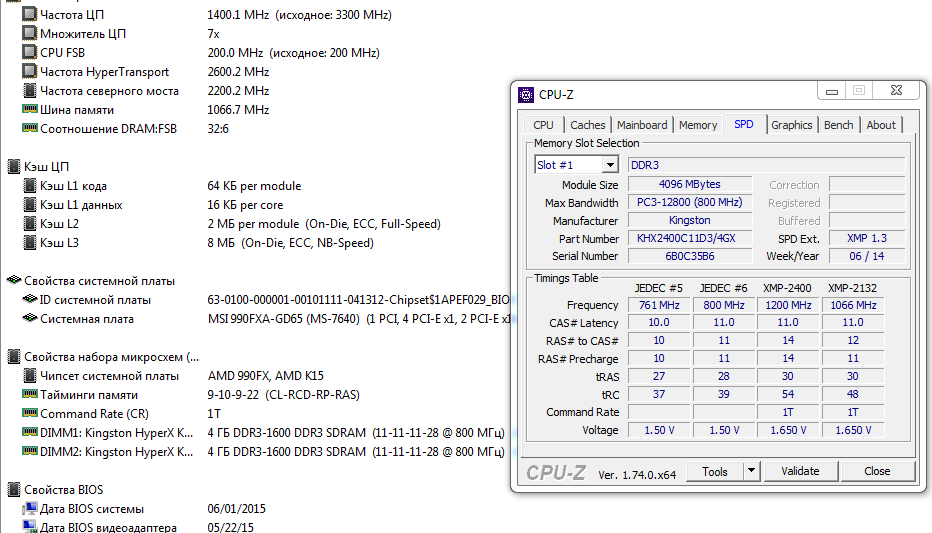Image resolution: width=932 pixels, height=533 pixels.
Task: Click the XMP-2400 tRC value 54
Action: coord(788,394)
